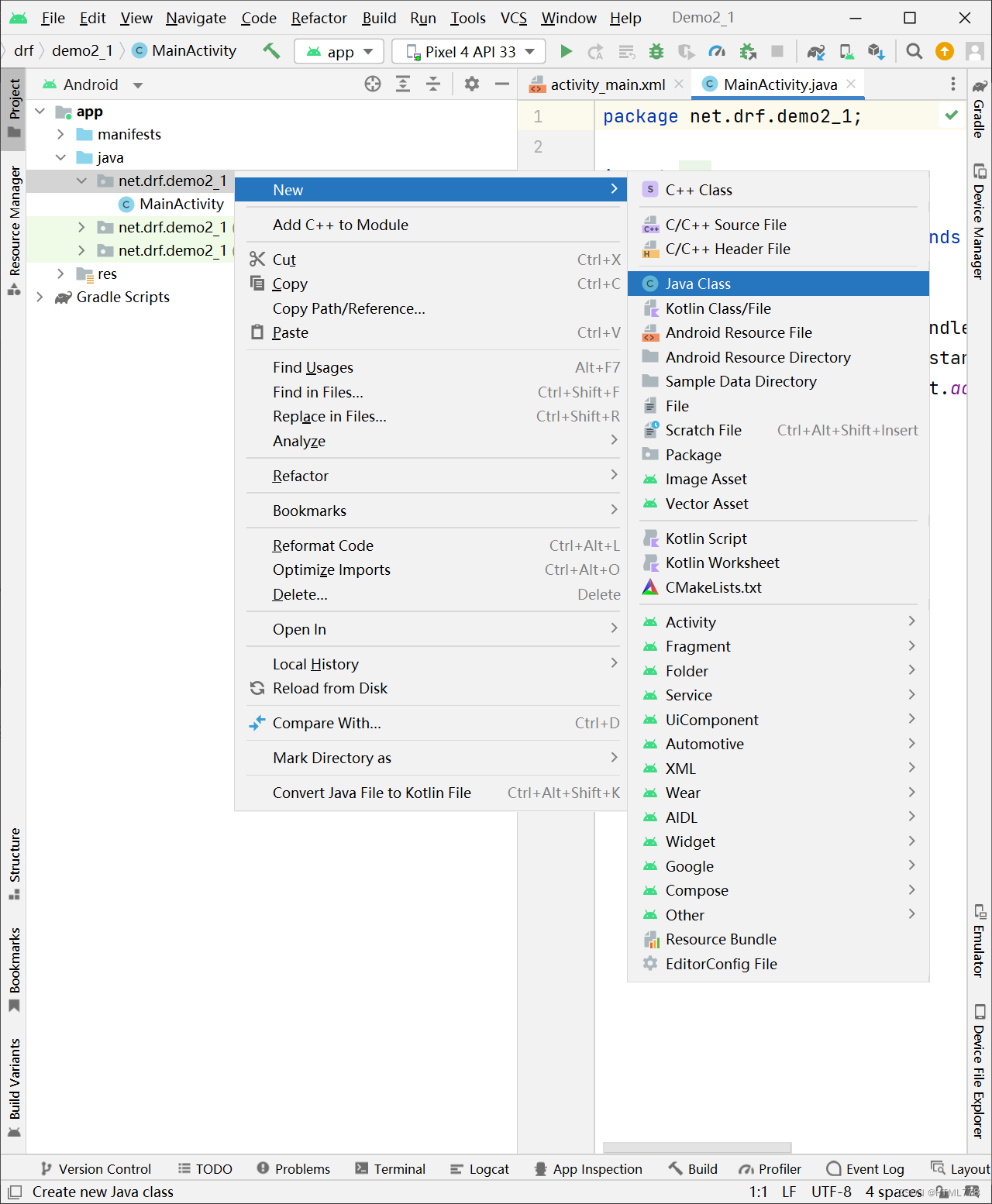Click the editor horizontal scrollbar
This screenshot has width=992, height=1204.
click(697, 1147)
